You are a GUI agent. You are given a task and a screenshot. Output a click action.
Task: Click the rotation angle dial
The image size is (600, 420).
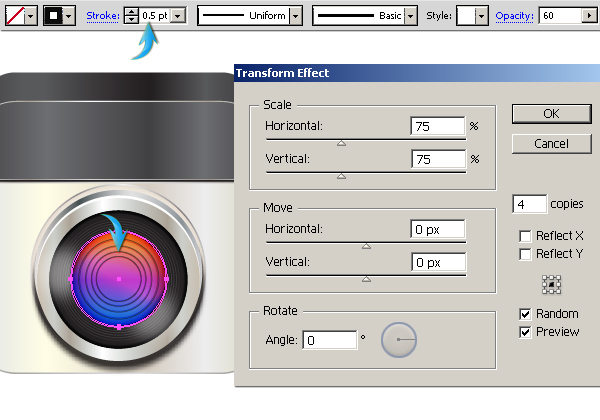[399, 340]
